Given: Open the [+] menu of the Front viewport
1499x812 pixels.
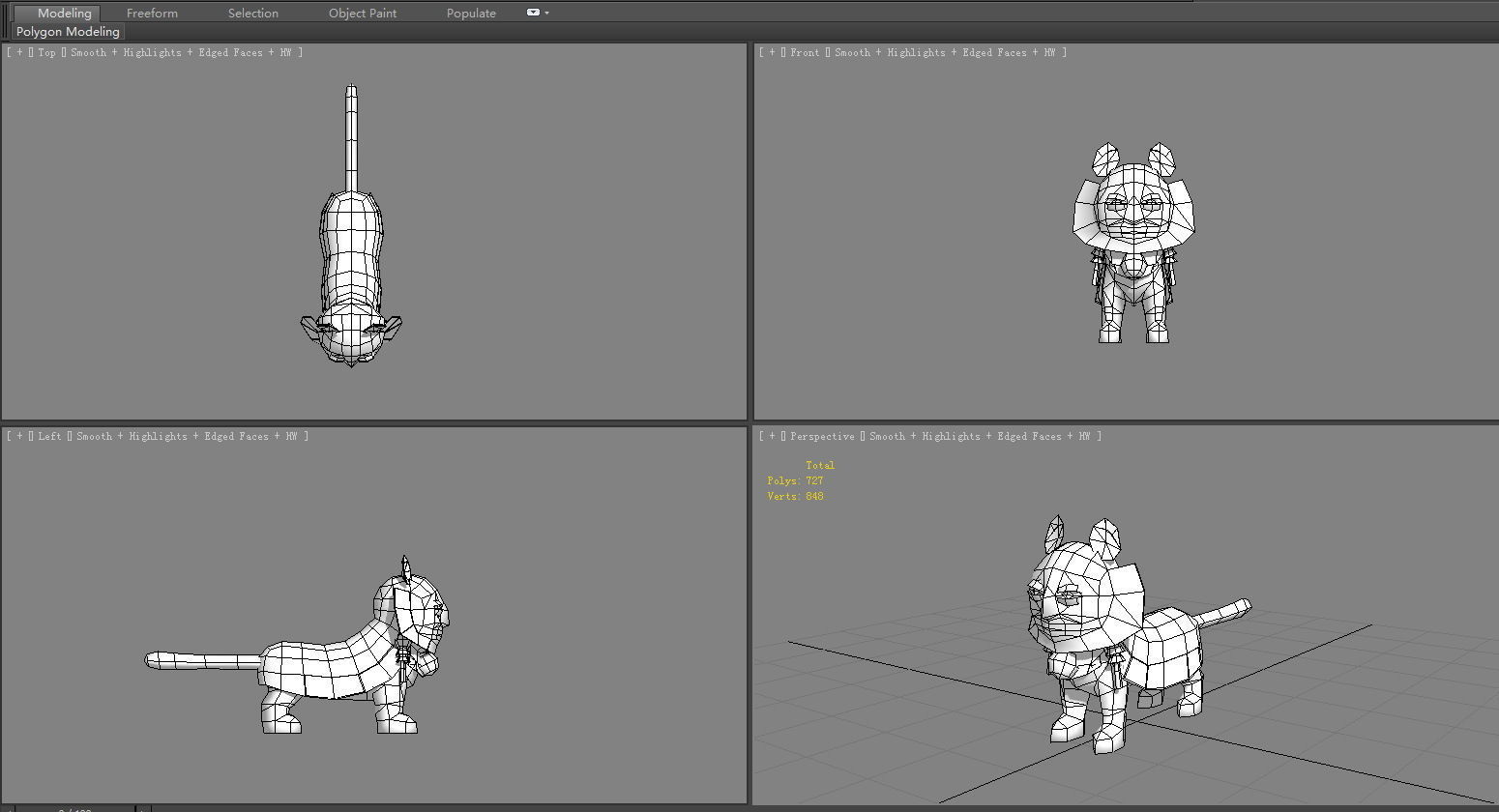Looking at the screenshot, I should click(x=772, y=52).
